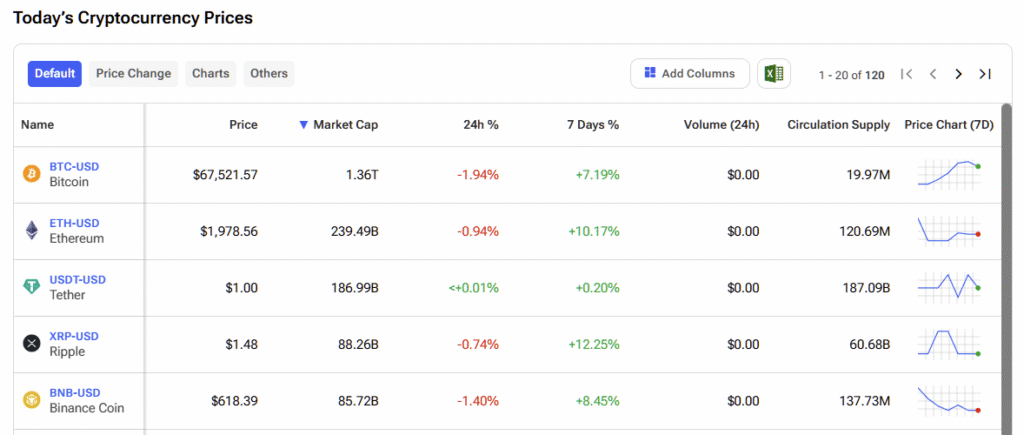The width and height of the screenshot is (1024, 435).
Task: Open the USDT-USD link
Action: [78, 280]
